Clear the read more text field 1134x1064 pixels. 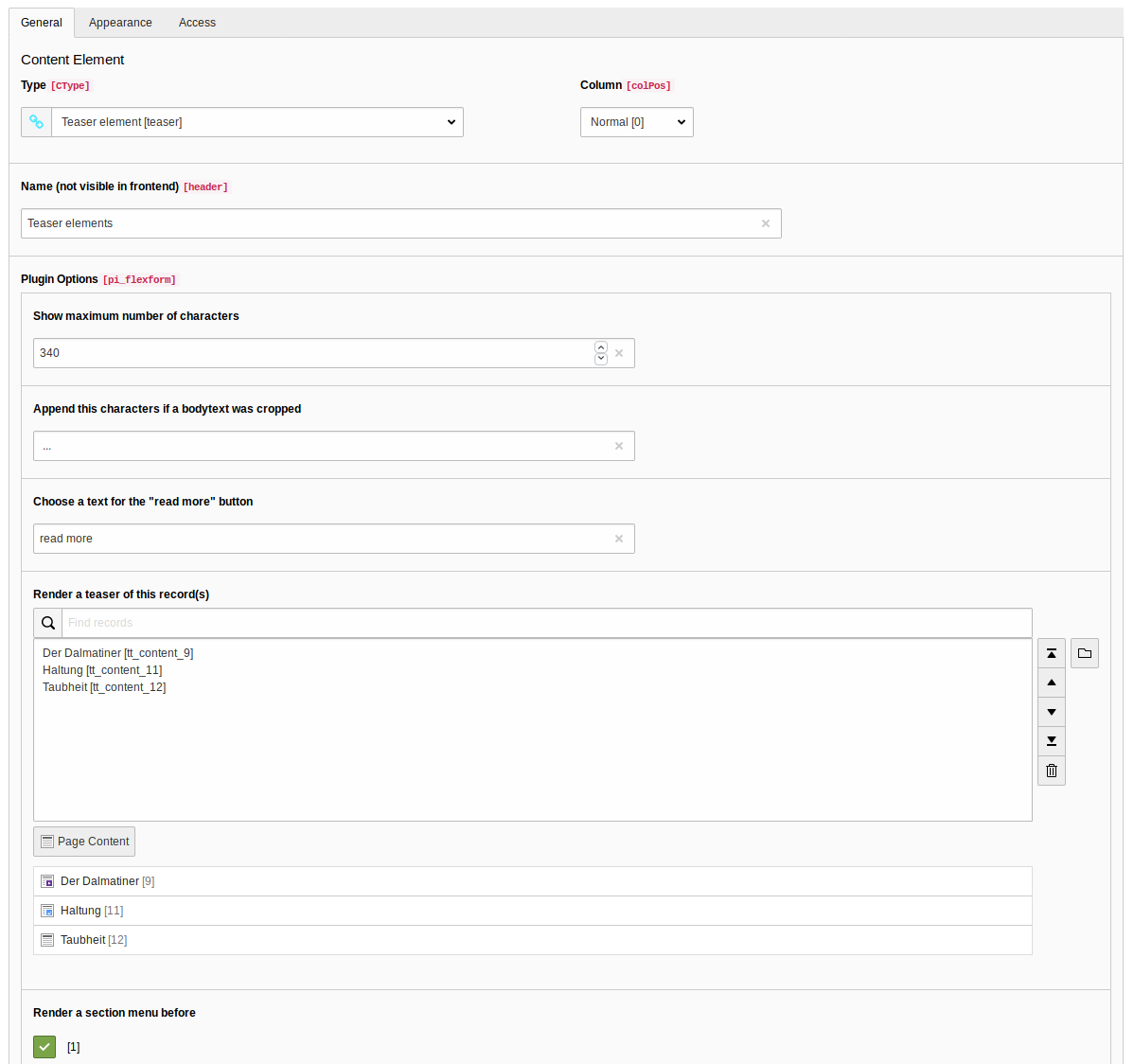pyautogui.click(x=619, y=539)
